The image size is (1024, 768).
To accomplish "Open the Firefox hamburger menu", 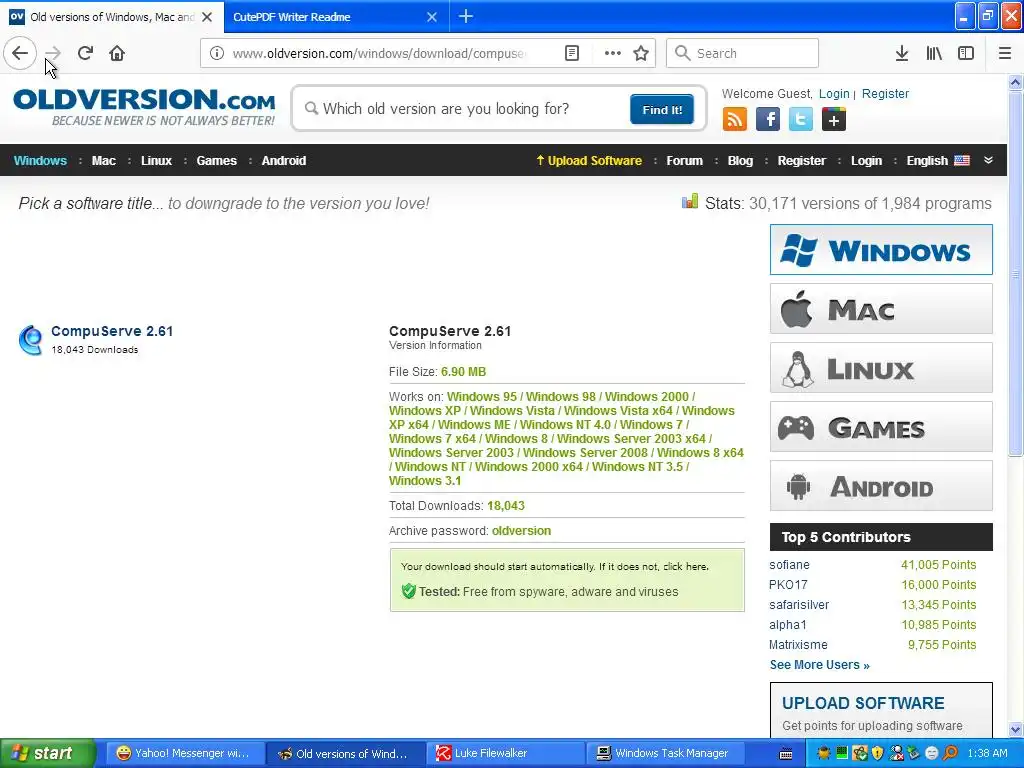I will (1005, 53).
